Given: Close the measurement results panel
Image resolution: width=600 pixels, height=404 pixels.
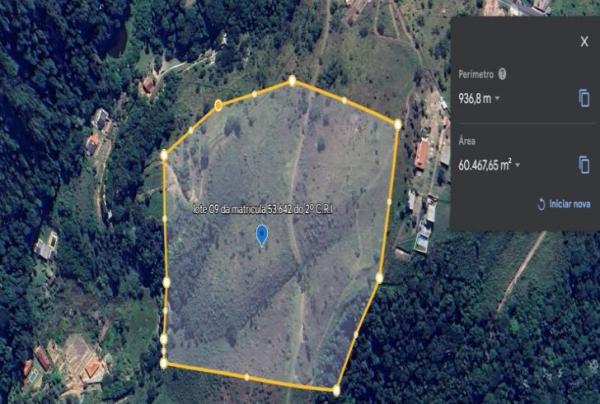Looking at the screenshot, I should [x=584, y=41].
